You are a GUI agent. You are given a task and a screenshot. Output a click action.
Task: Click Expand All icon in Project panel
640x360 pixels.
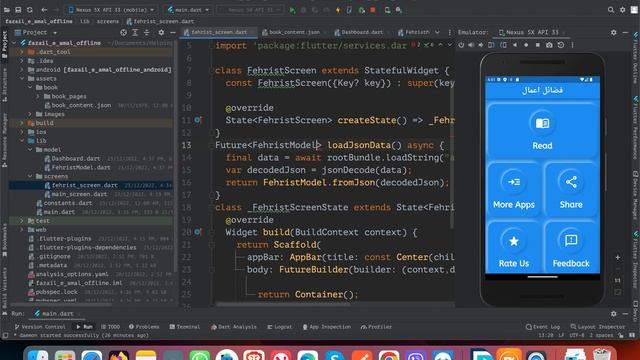point(135,32)
